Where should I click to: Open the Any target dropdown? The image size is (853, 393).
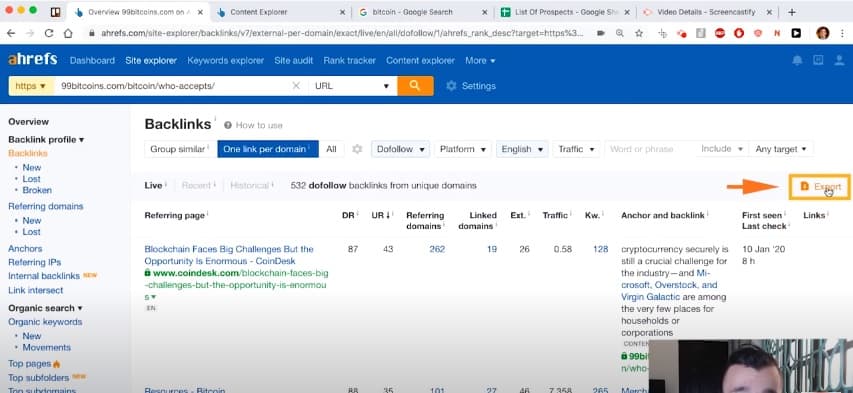pyautogui.click(x=781, y=149)
